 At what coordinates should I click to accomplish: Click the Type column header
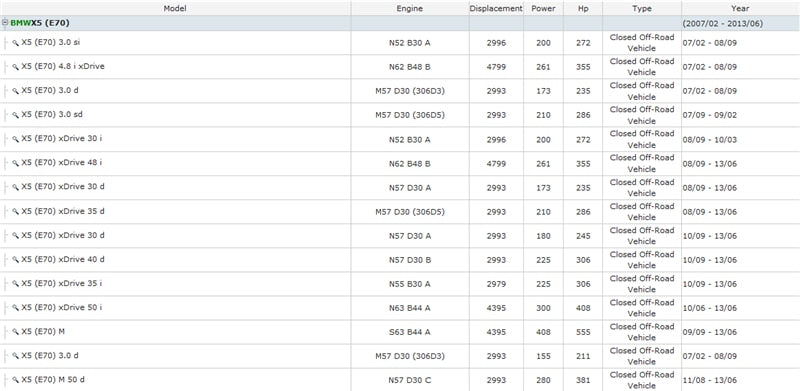(x=642, y=8)
